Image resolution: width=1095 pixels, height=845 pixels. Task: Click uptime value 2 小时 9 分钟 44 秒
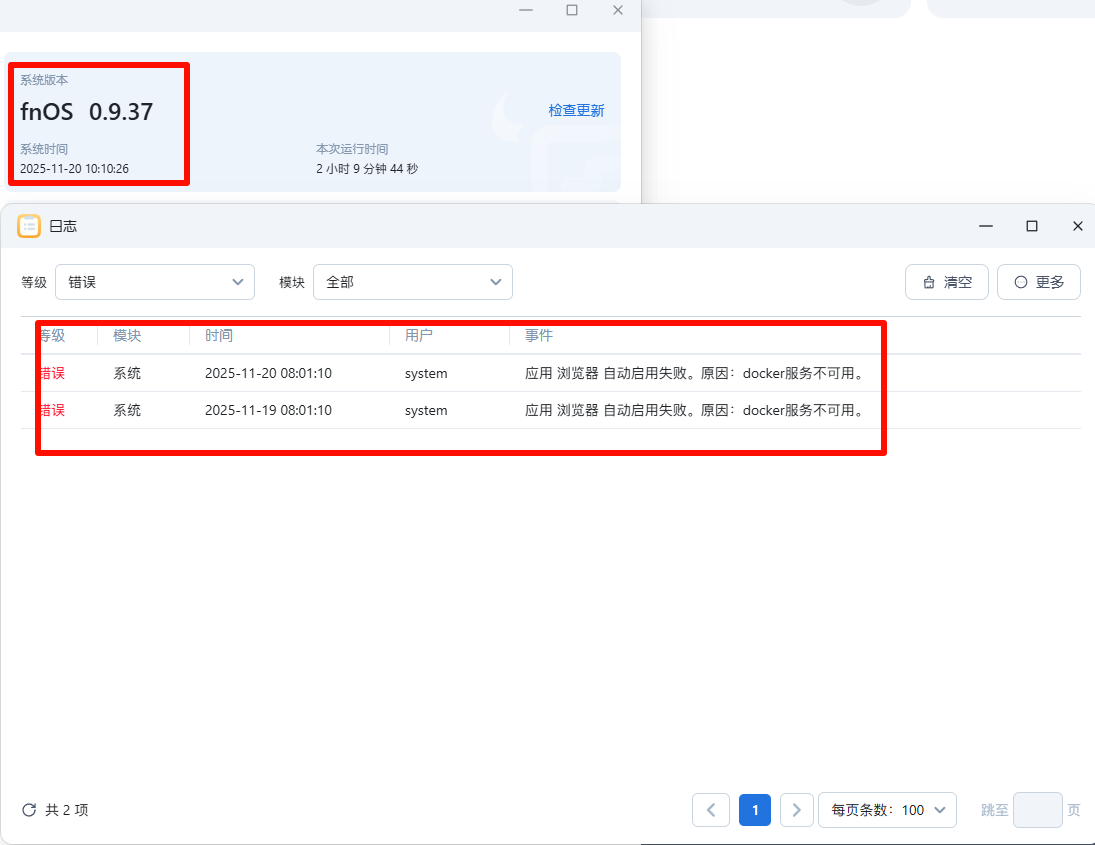367,168
